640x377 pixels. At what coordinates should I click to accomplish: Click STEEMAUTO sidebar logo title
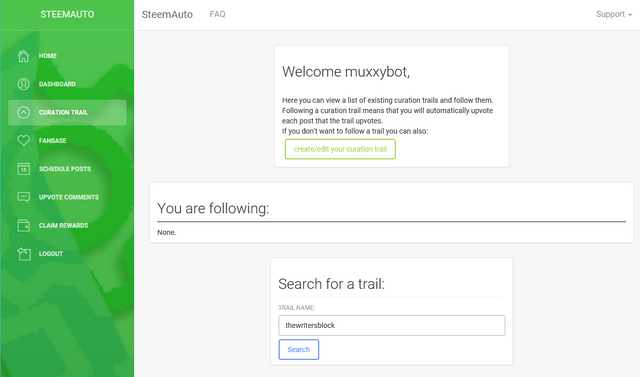click(x=67, y=14)
